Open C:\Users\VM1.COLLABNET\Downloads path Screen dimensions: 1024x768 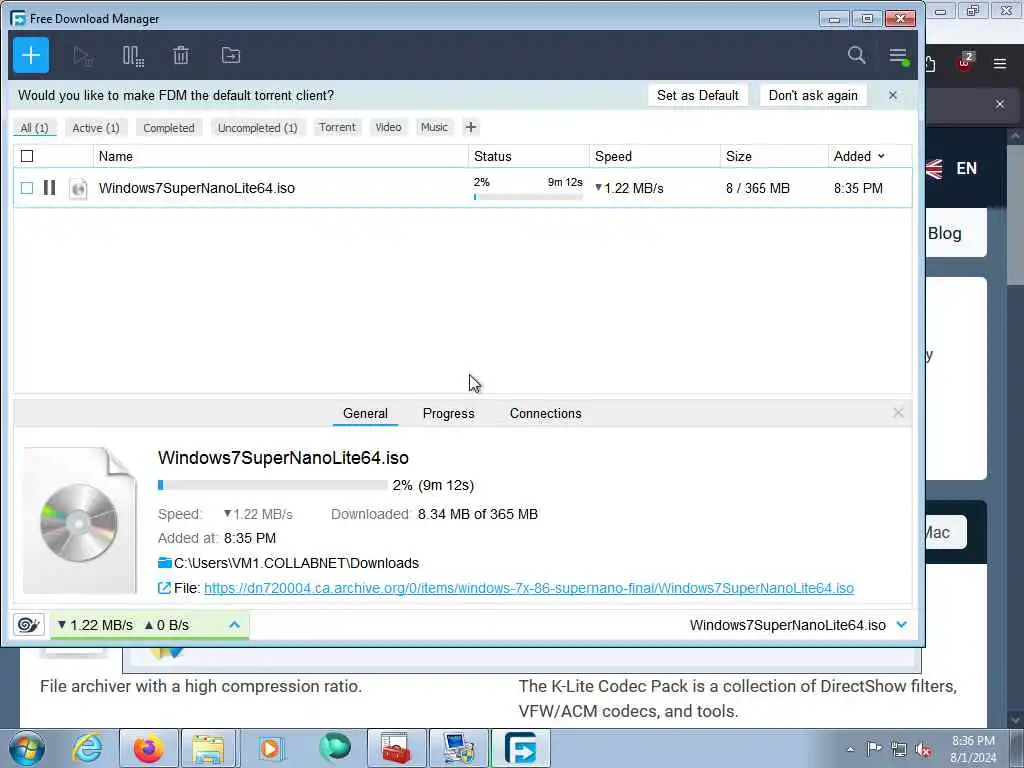296,563
